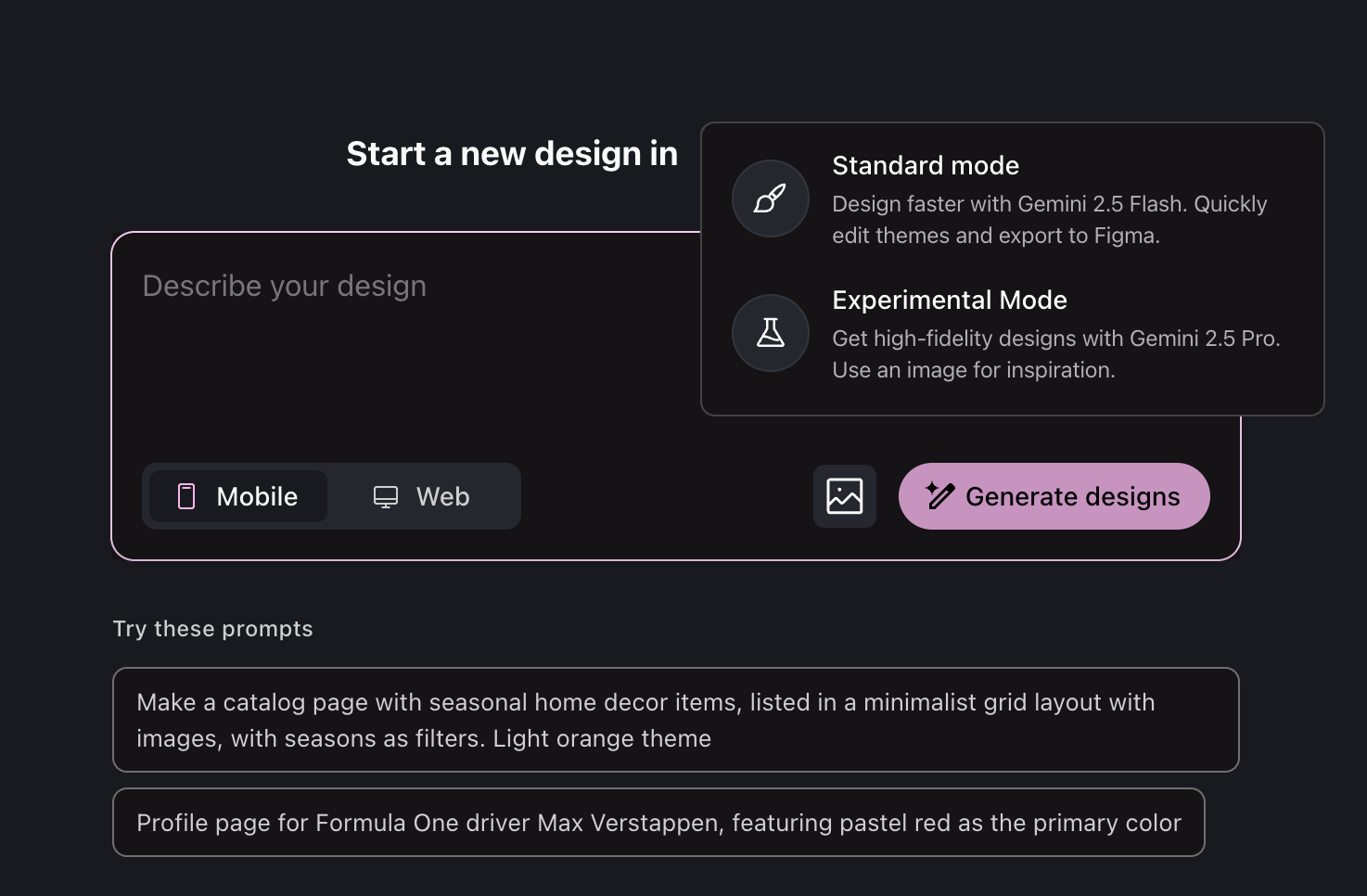Screen dimensions: 1367x896
Task: Pick the Max Verstappen profile page prompt
Action: (658, 823)
